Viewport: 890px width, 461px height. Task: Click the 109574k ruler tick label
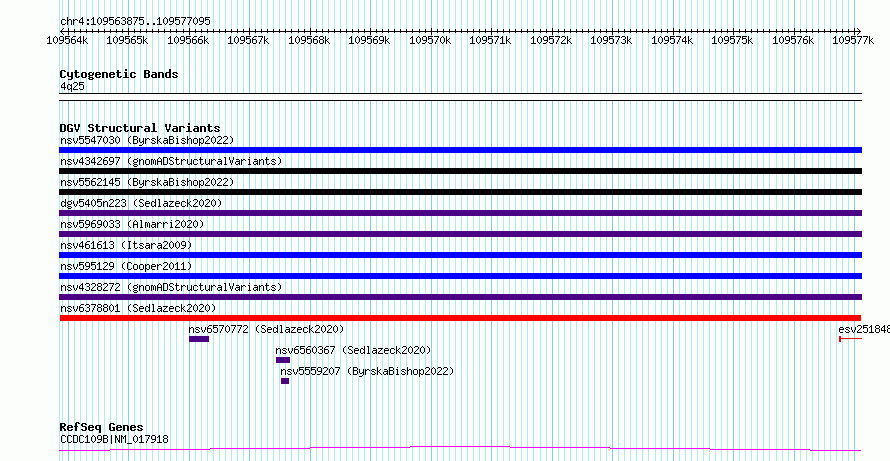[673, 40]
